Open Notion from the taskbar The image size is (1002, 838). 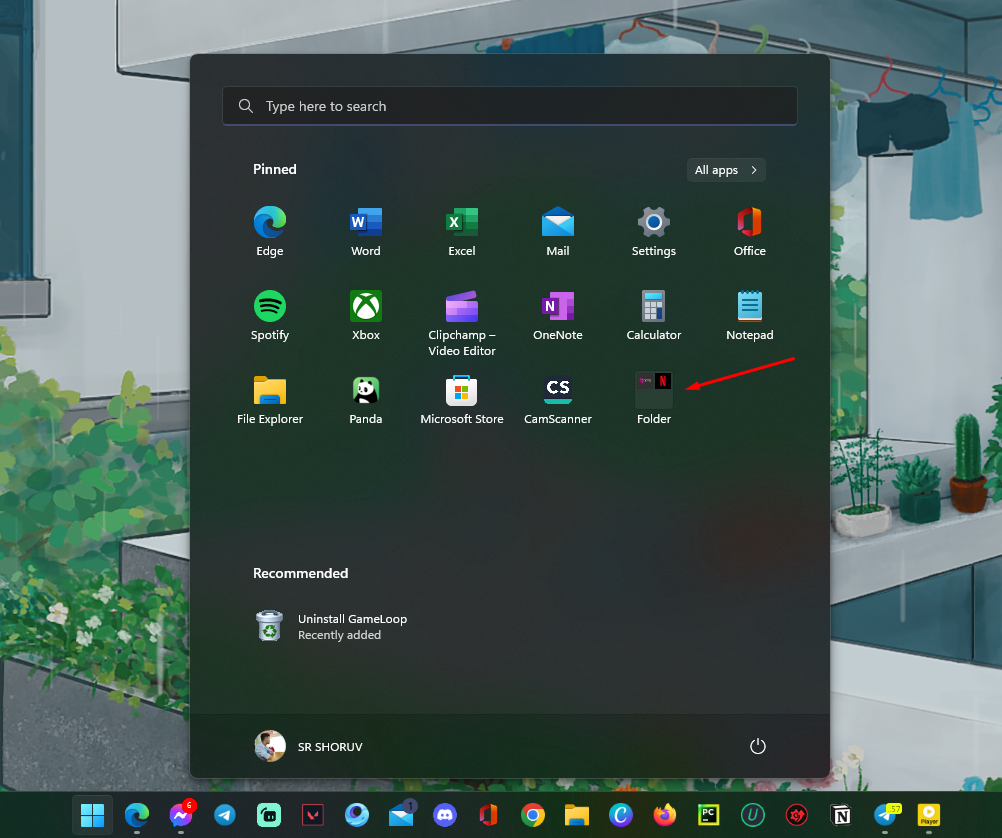(840, 815)
